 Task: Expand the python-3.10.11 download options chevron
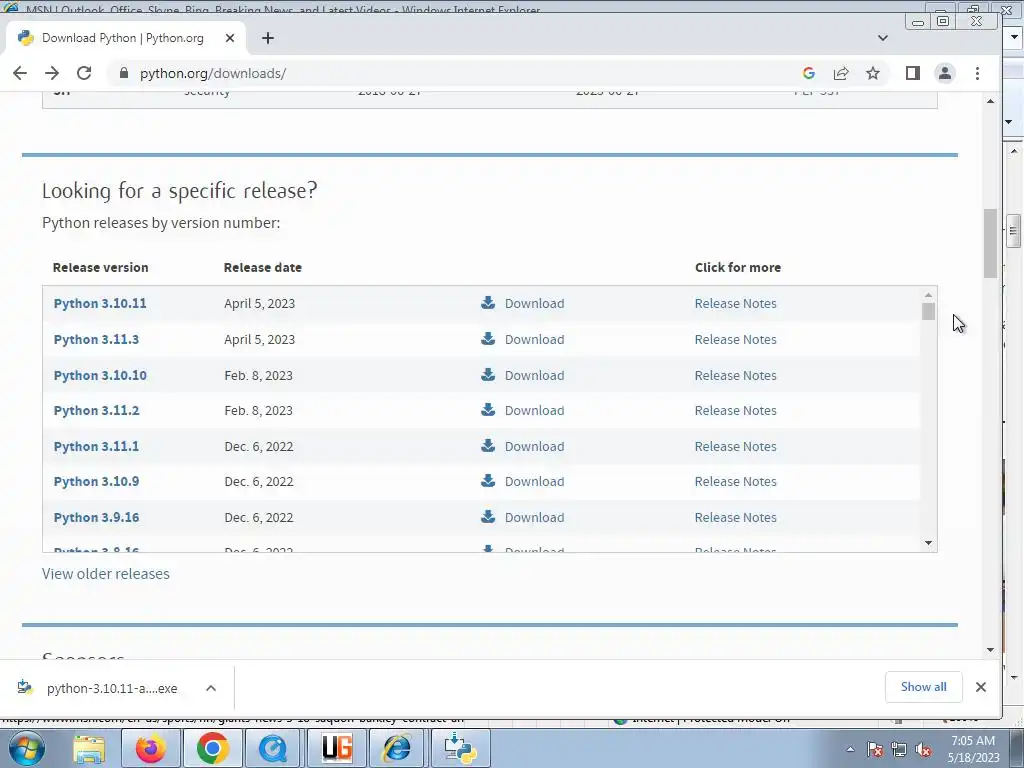coord(211,688)
